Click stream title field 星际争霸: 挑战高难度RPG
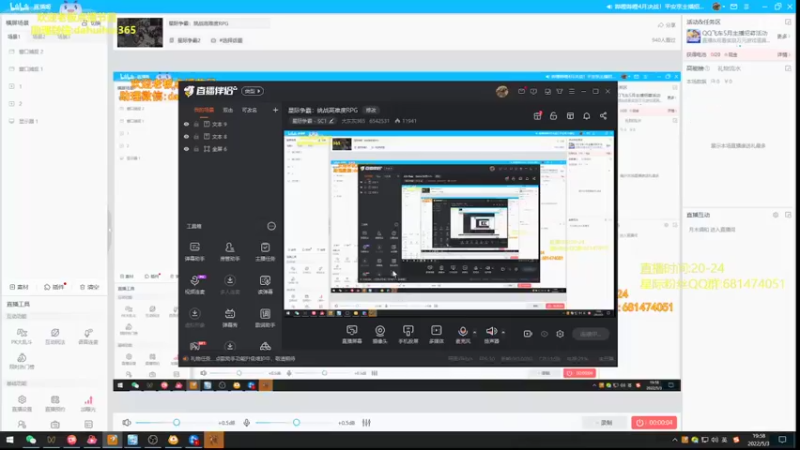This screenshot has width=800, height=450. 219,23
